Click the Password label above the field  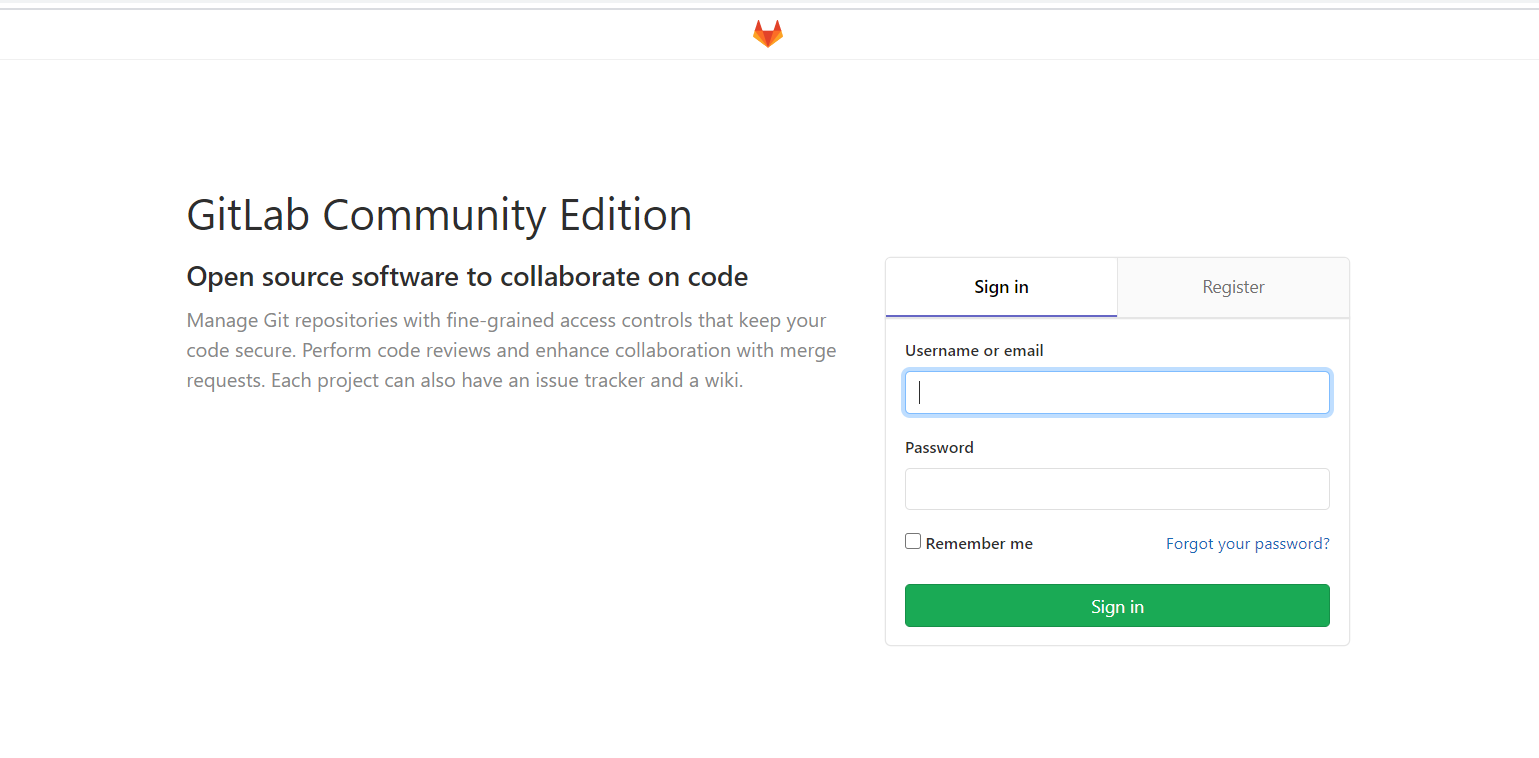(x=939, y=447)
